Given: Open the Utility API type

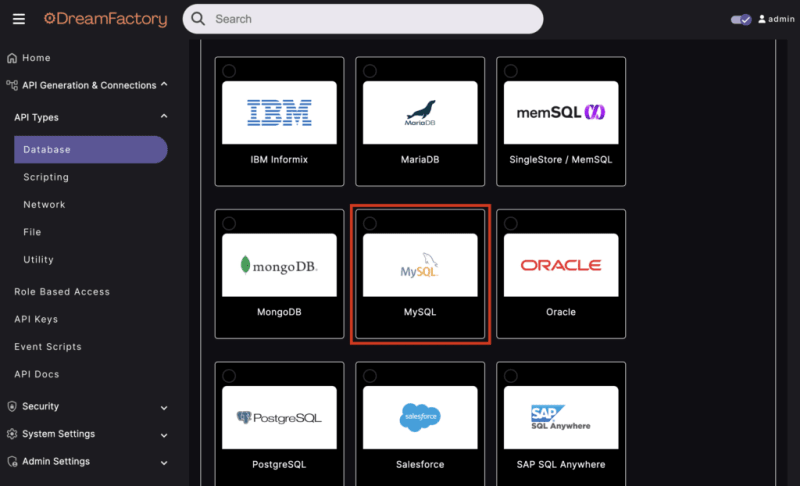Looking at the screenshot, I should pos(38,260).
